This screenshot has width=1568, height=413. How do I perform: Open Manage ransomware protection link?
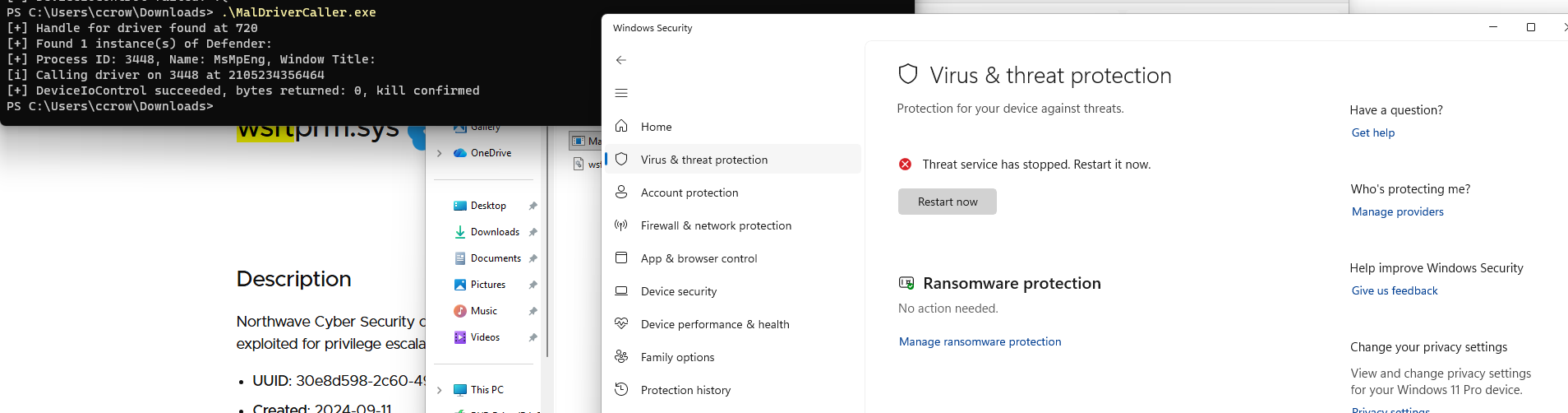[980, 341]
